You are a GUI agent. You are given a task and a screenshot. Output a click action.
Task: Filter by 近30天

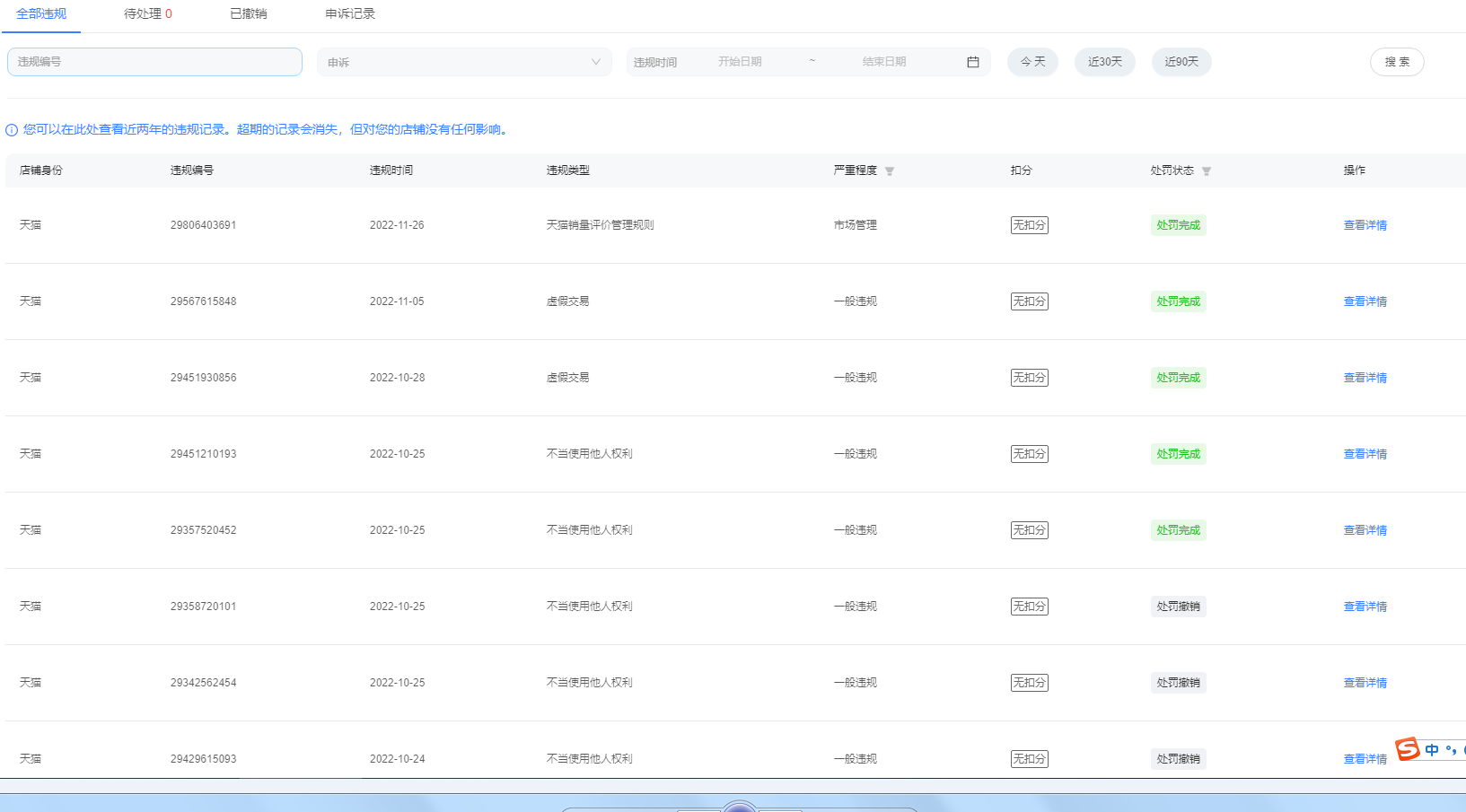click(1105, 62)
